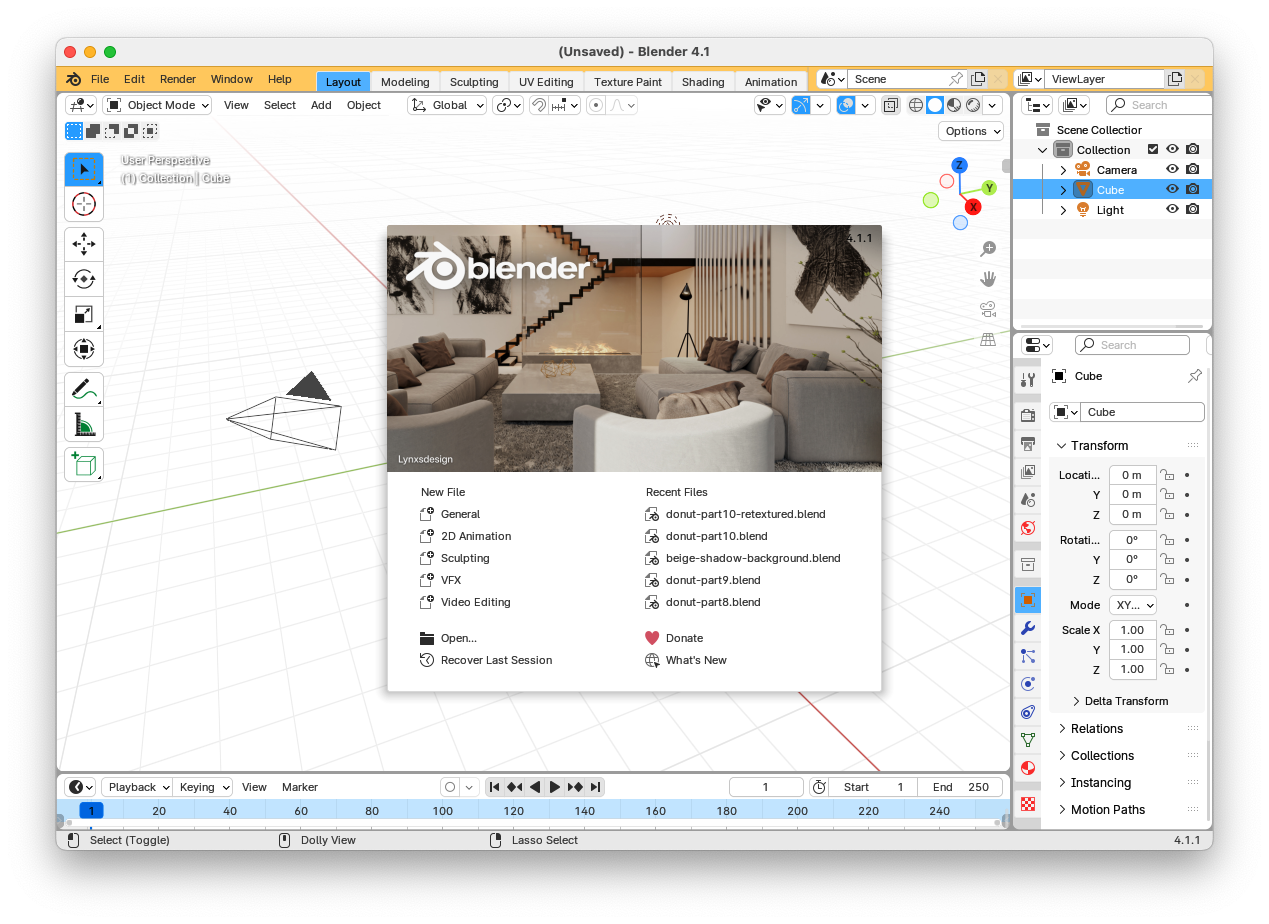Image resolution: width=1269 pixels, height=924 pixels.
Task: Select the Measure tool
Action: [84, 426]
